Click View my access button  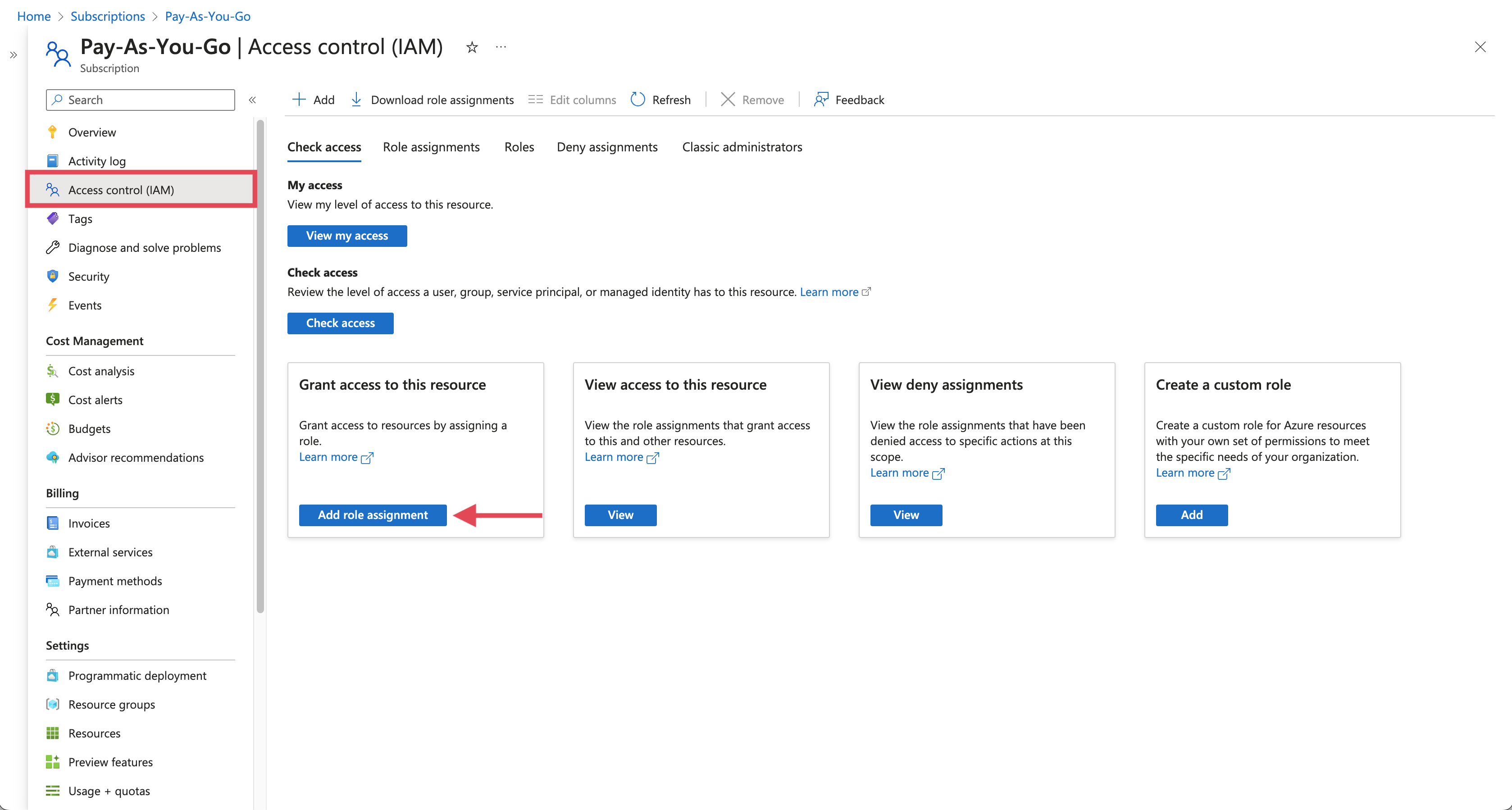pyautogui.click(x=347, y=235)
